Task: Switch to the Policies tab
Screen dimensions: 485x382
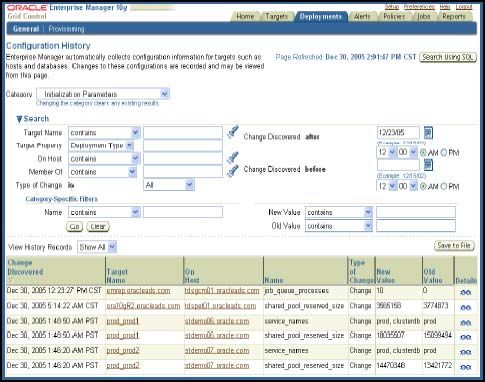Action: (394, 16)
